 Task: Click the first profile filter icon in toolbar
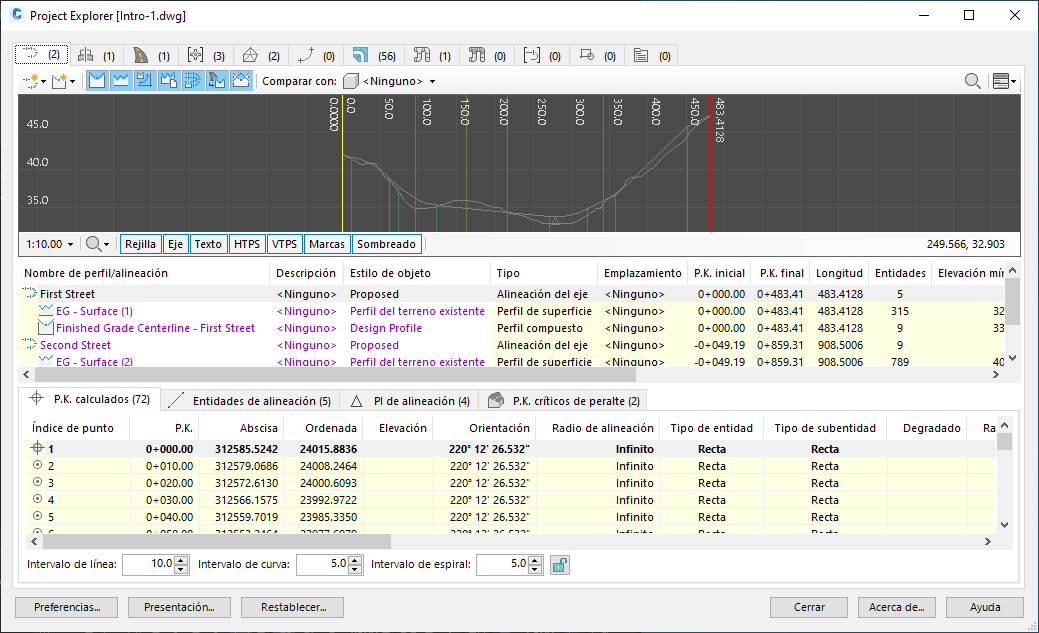click(97, 81)
